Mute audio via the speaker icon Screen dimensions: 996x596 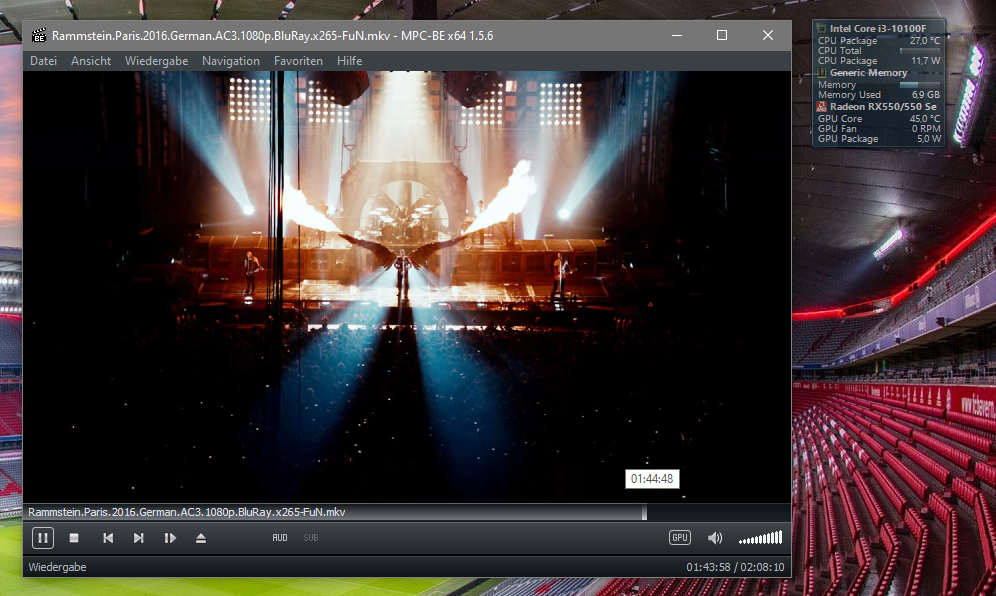[x=715, y=538]
